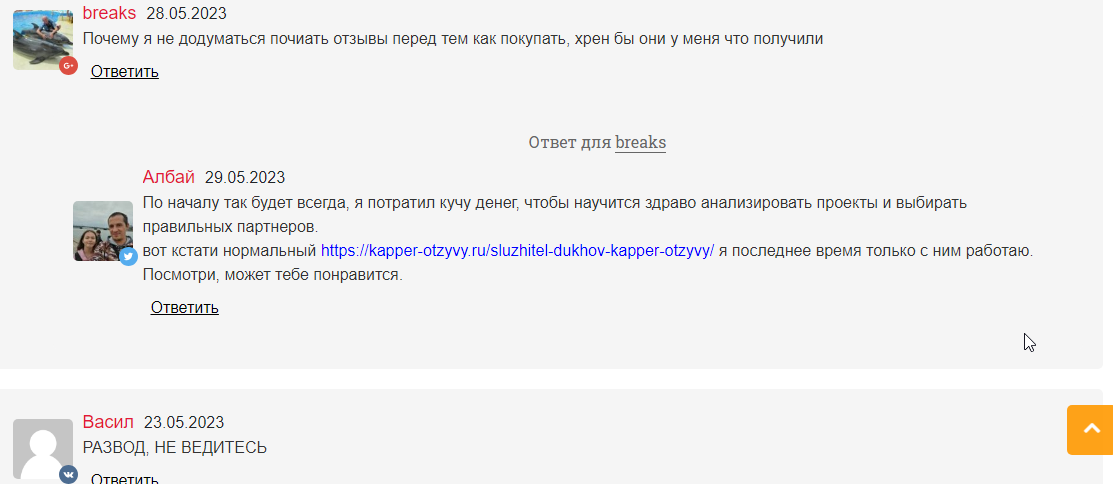Click the underlined breaks link in 'Ответ для'
Screen dimensions: 1113x484
click(640, 143)
